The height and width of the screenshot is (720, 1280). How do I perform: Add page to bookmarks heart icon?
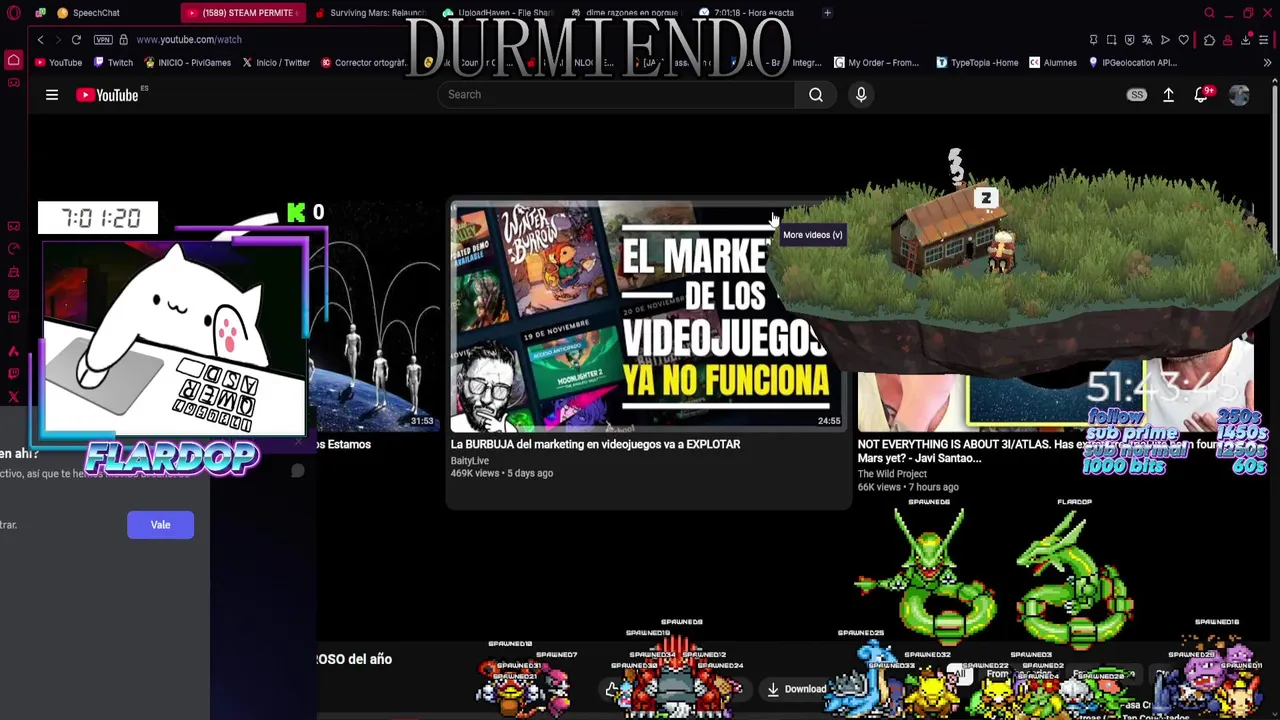coord(1184,39)
